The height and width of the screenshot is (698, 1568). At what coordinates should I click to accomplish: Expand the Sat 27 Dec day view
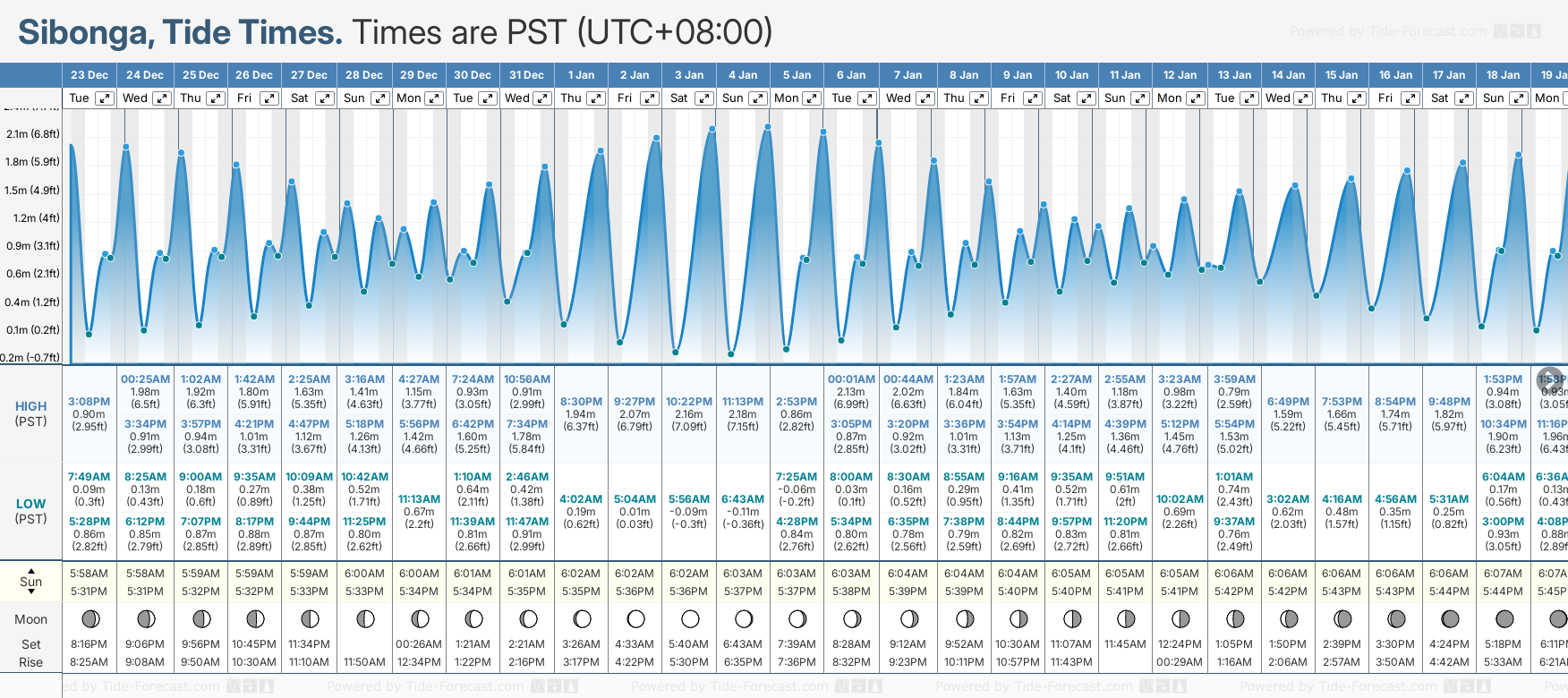[325, 98]
